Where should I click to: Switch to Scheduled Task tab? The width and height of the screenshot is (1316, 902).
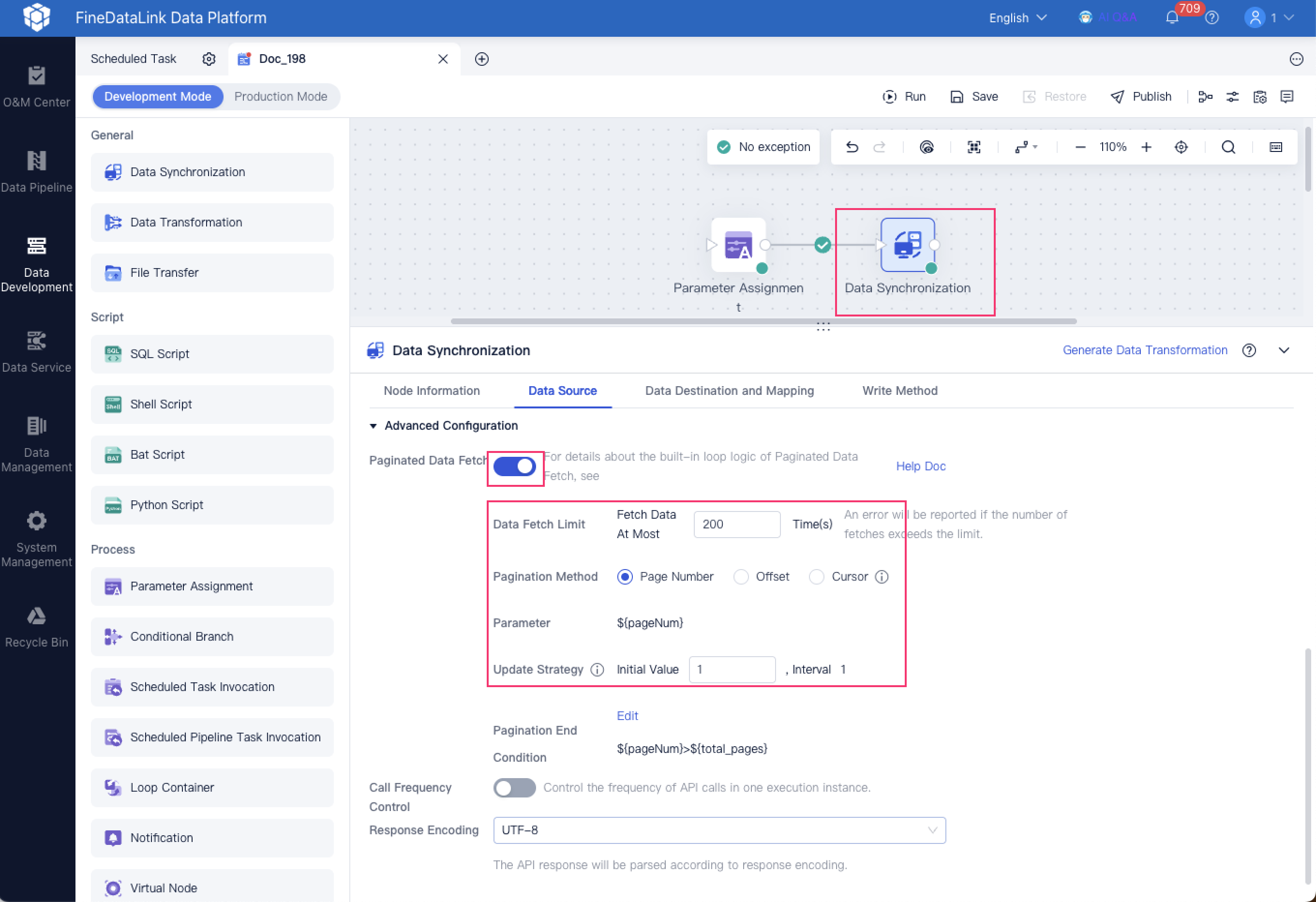point(134,59)
